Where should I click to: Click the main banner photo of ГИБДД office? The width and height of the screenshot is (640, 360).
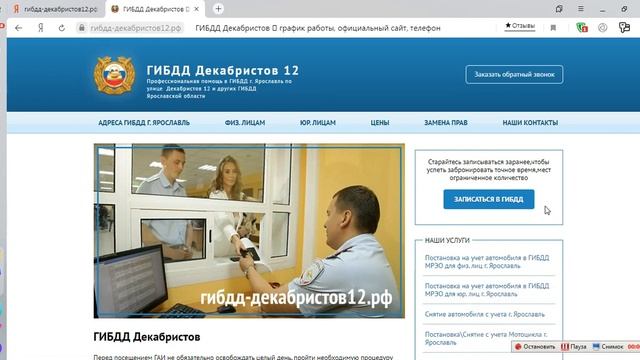[x=249, y=231]
